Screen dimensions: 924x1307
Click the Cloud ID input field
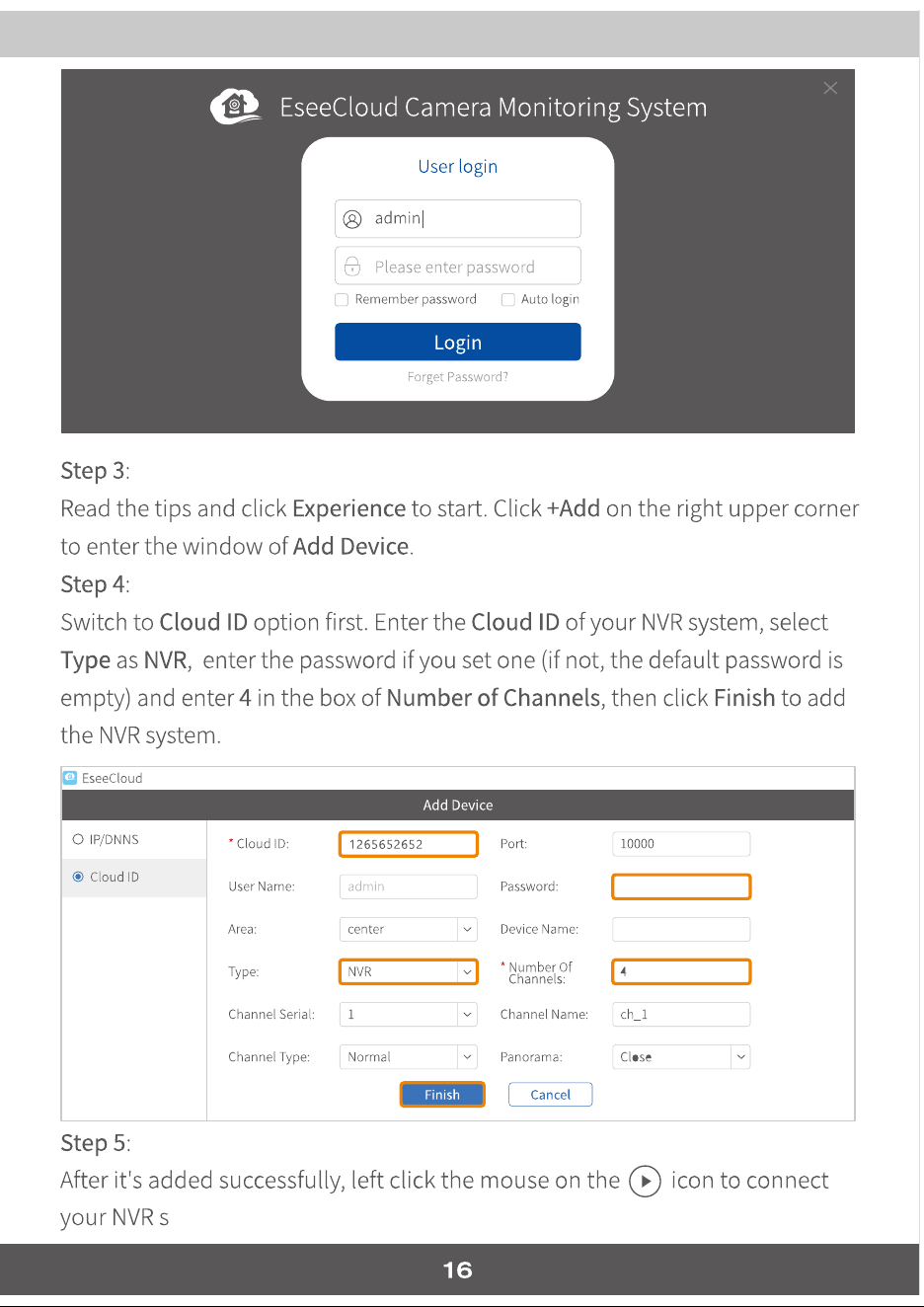(x=409, y=844)
